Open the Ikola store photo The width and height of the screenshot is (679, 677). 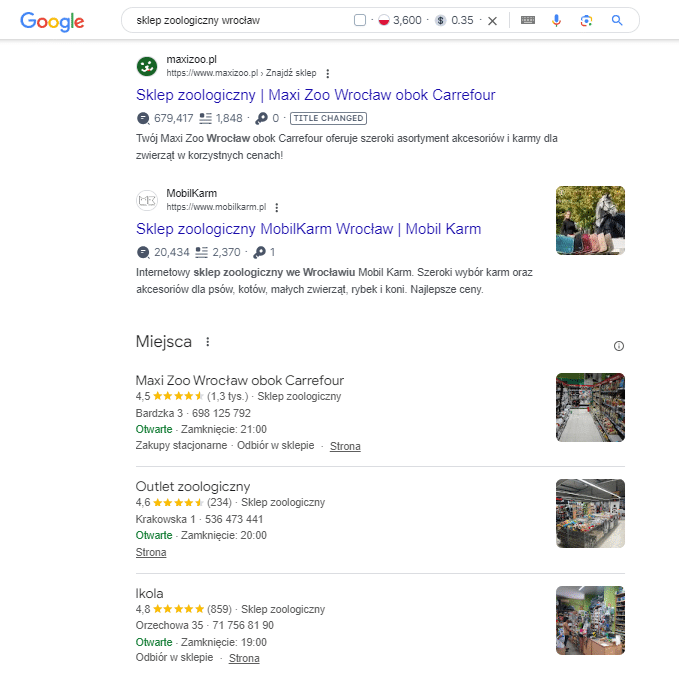coord(590,620)
